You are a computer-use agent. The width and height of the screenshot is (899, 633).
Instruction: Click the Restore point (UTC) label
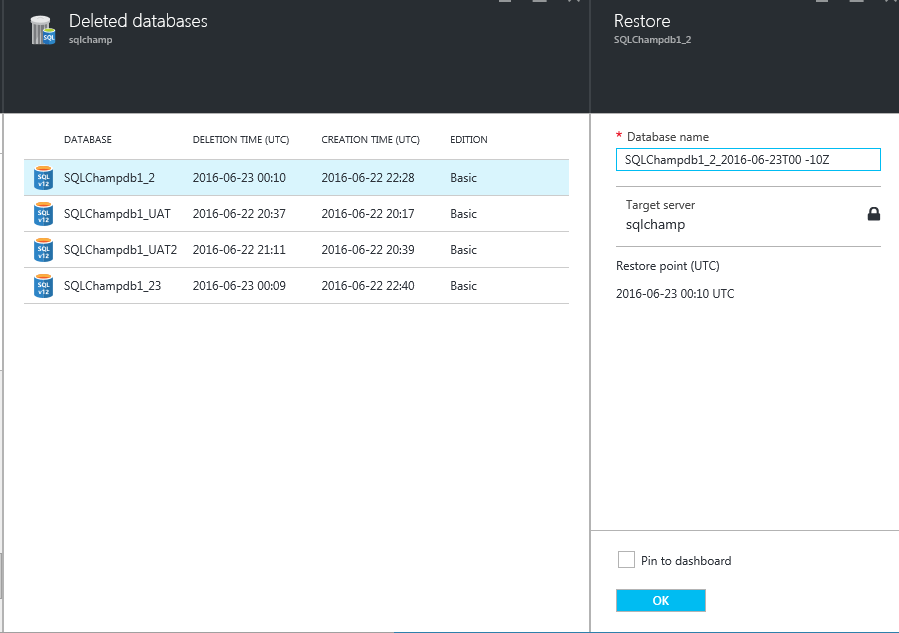(x=667, y=266)
